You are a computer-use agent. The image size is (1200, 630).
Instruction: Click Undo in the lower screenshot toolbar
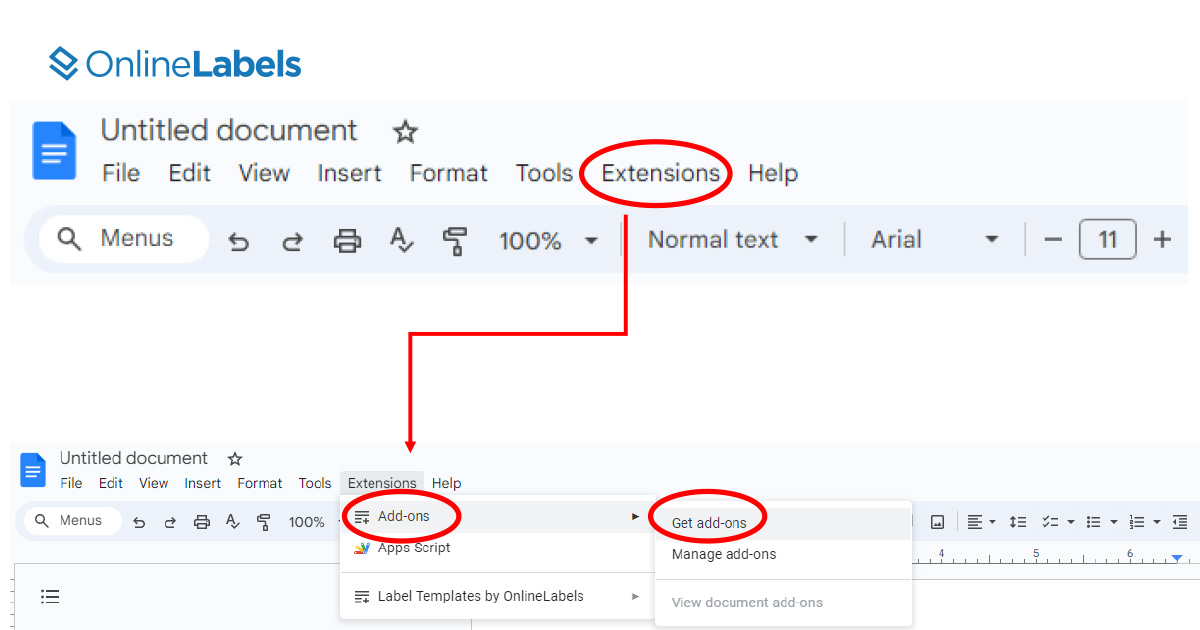click(139, 522)
